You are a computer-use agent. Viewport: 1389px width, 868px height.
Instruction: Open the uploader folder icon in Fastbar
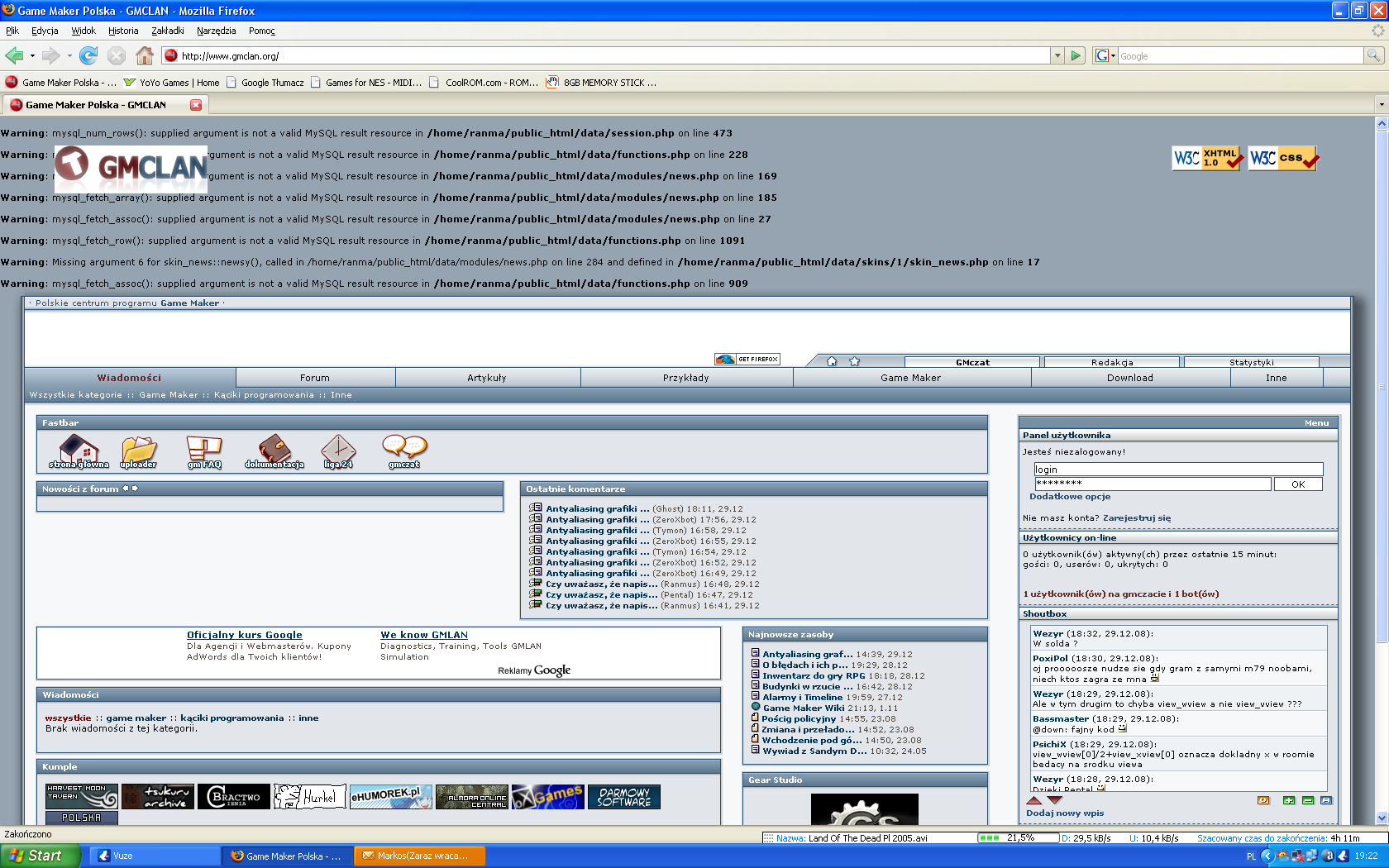(x=138, y=451)
